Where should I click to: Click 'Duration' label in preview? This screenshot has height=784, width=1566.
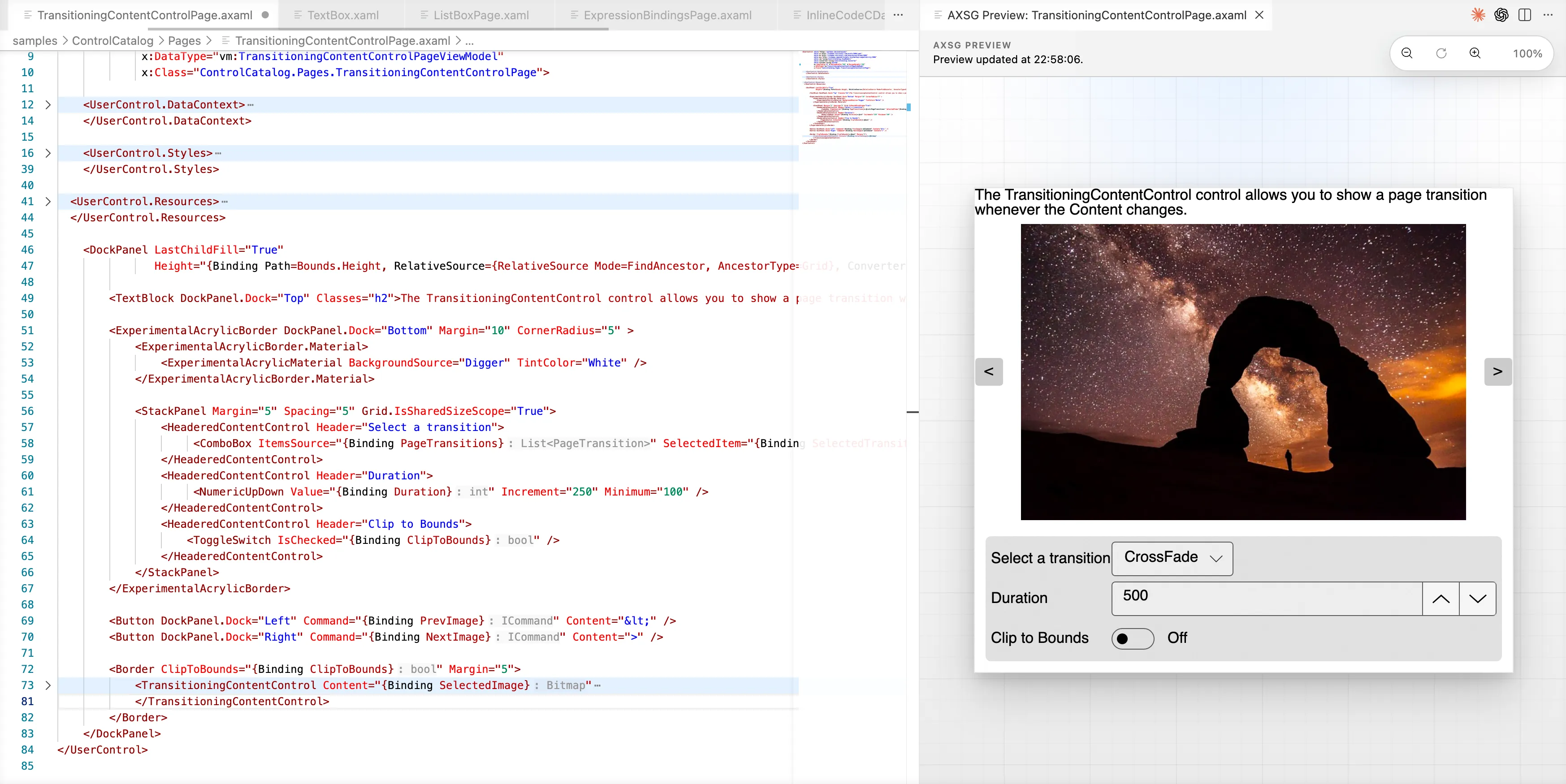pos(1019,598)
